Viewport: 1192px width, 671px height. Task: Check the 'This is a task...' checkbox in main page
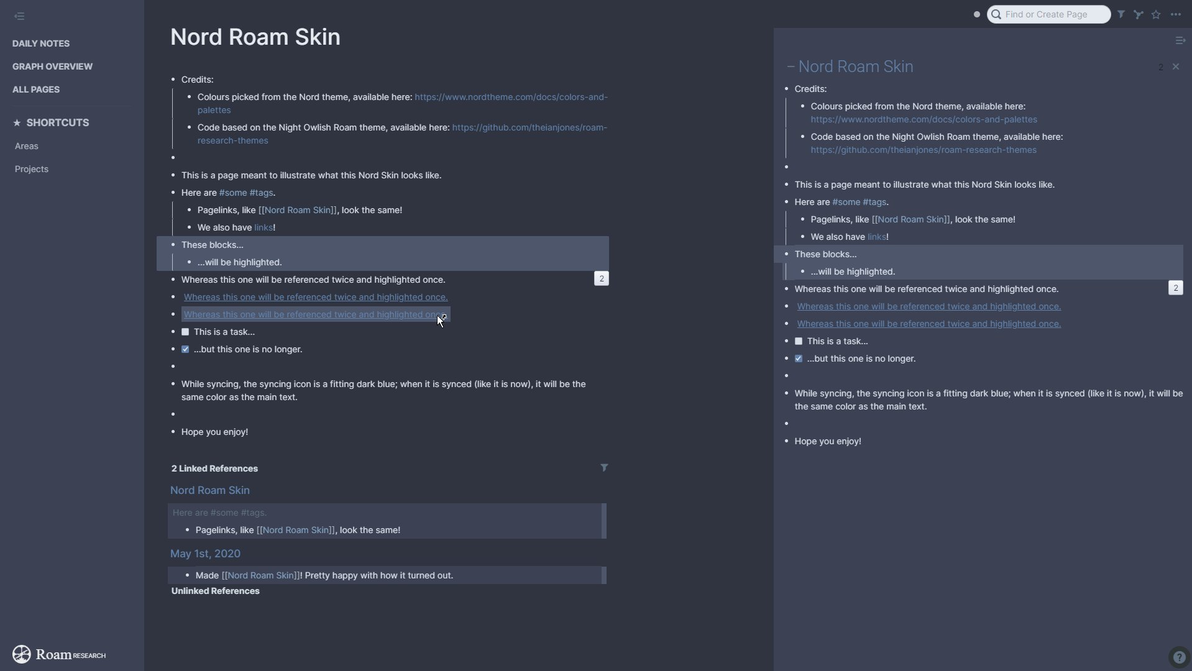185,332
